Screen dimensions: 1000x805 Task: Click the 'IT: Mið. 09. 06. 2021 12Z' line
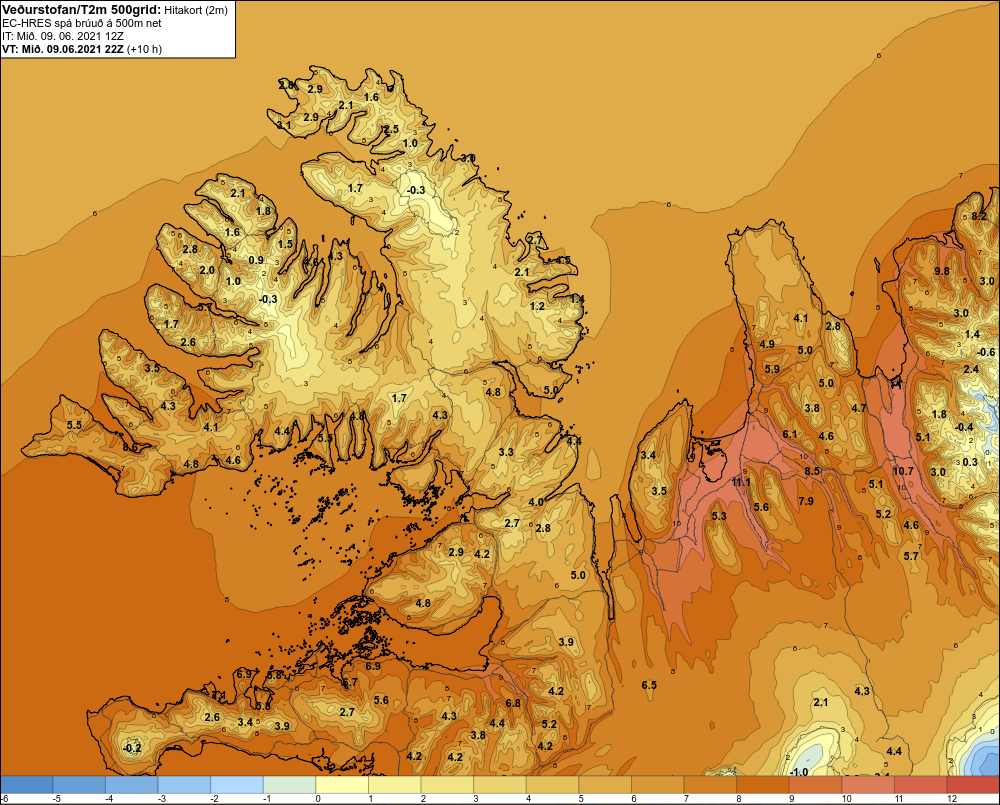pos(63,36)
